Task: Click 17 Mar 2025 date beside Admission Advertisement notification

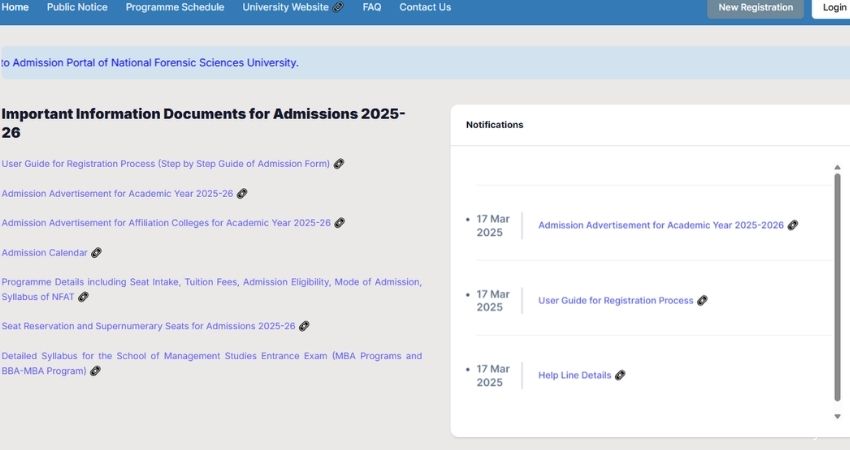Action: click(493, 226)
